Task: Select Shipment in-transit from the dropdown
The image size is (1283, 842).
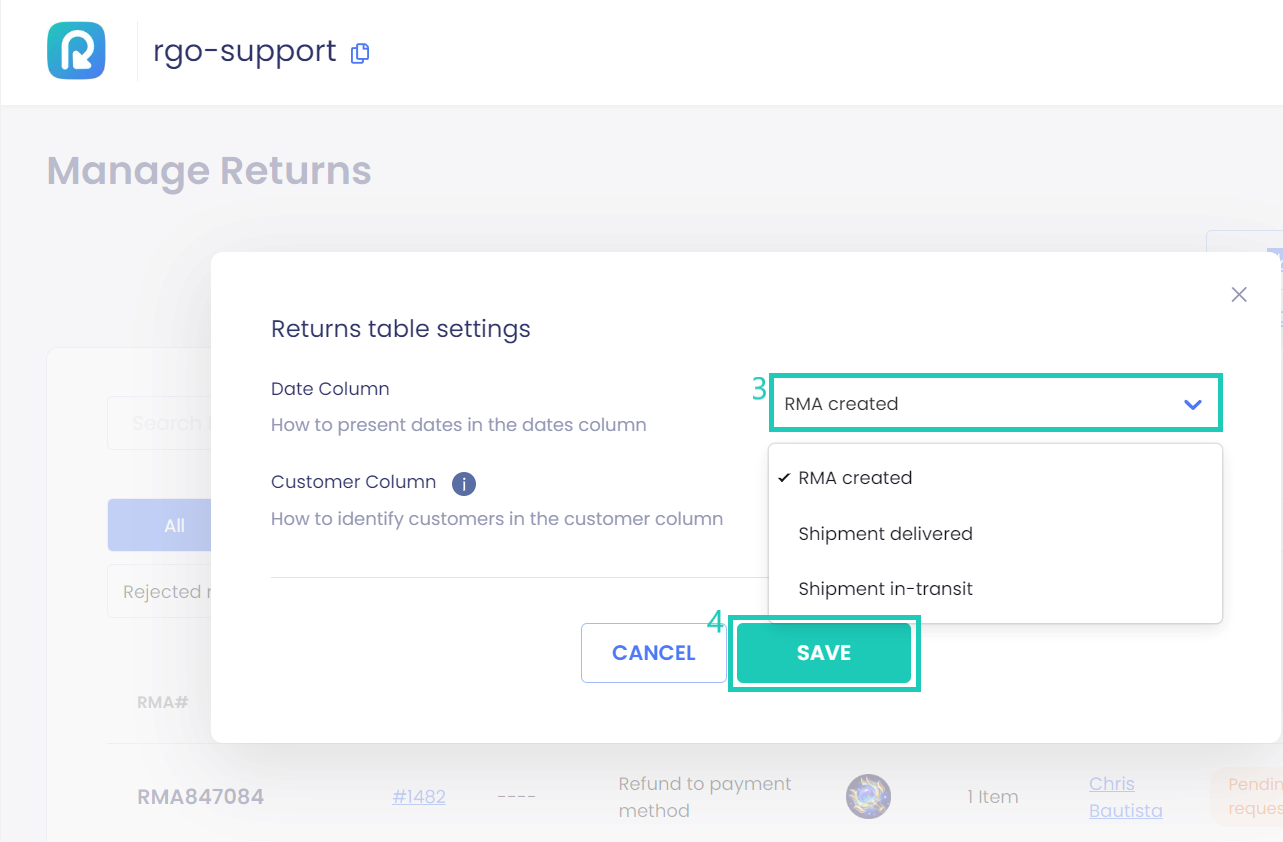Action: point(885,588)
